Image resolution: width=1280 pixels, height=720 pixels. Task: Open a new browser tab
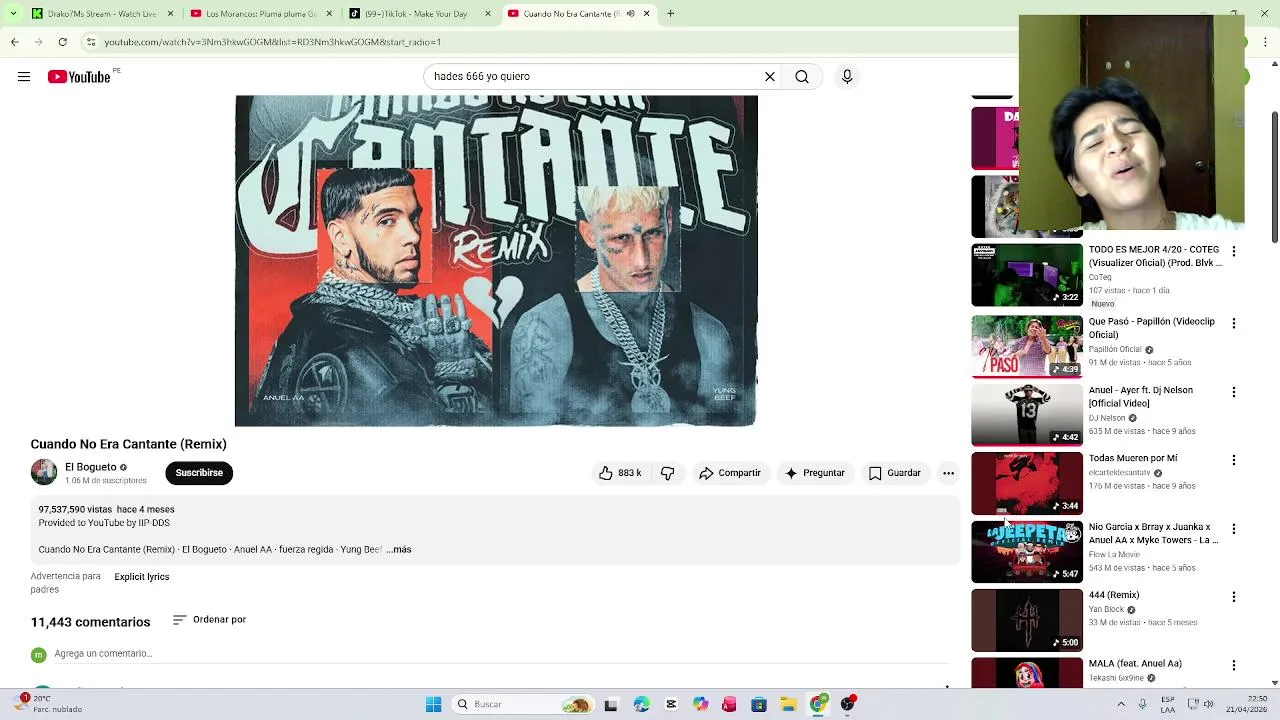pos(670,13)
